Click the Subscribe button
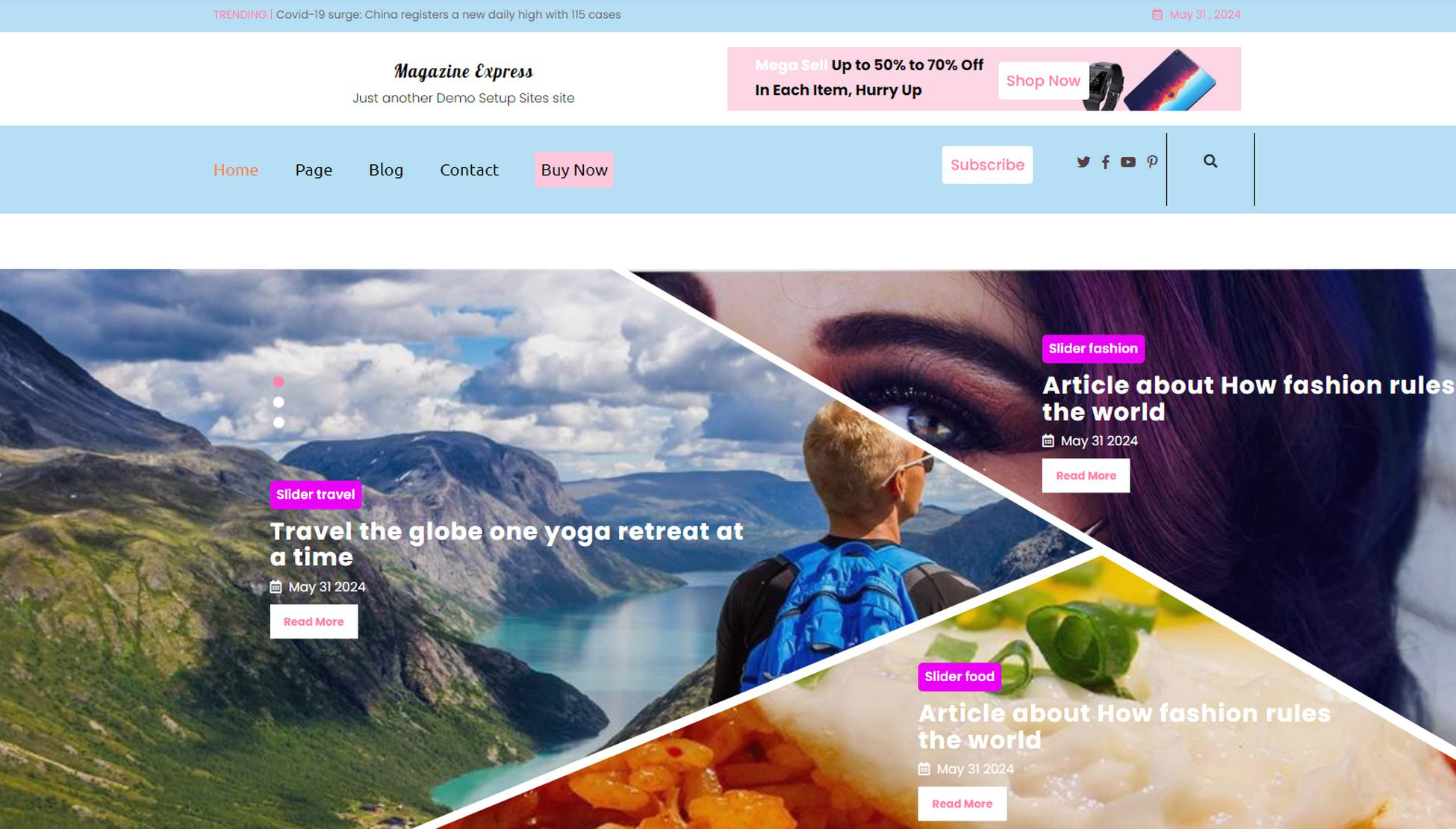 (988, 164)
